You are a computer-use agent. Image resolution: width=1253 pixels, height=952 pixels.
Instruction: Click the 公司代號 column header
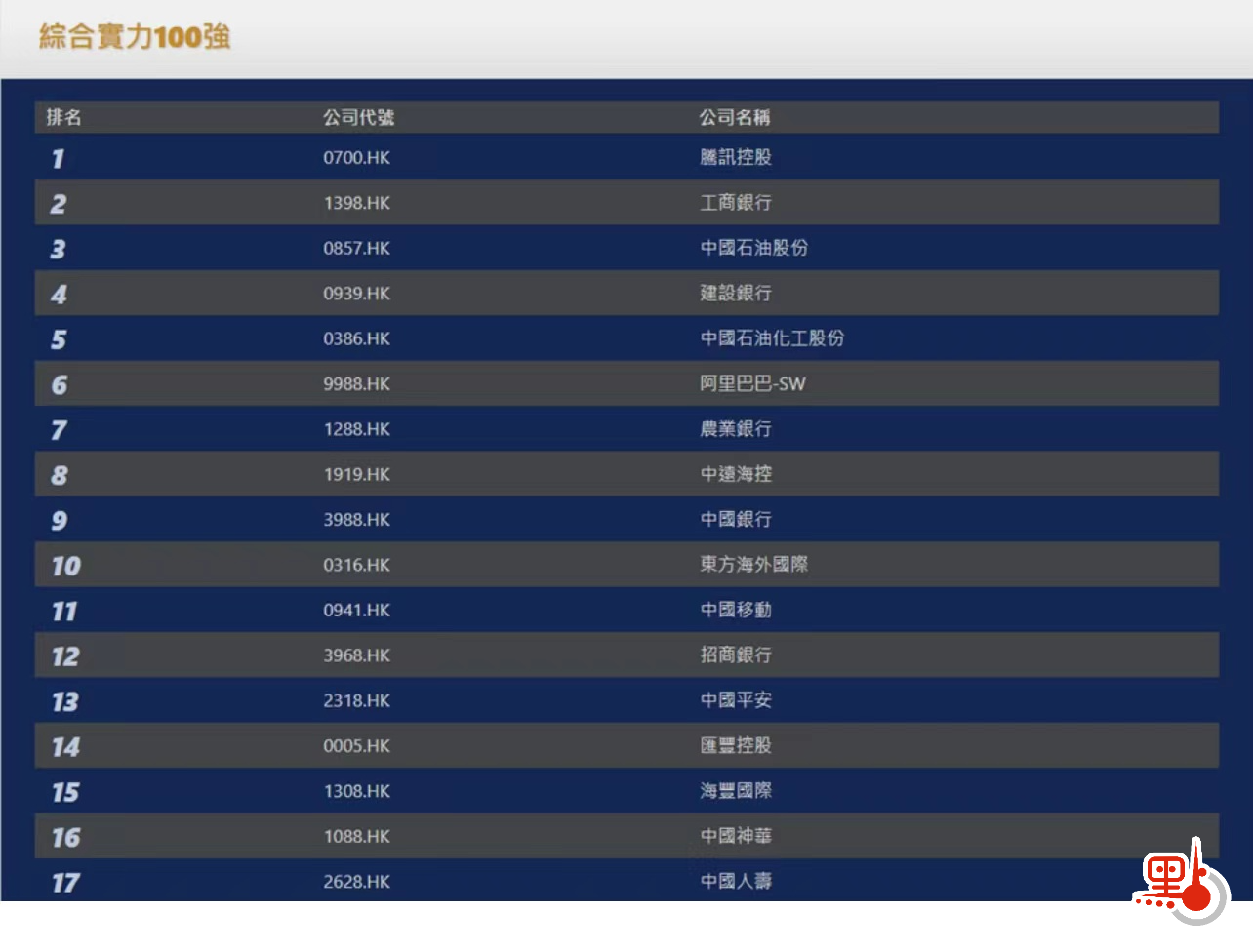click(358, 117)
